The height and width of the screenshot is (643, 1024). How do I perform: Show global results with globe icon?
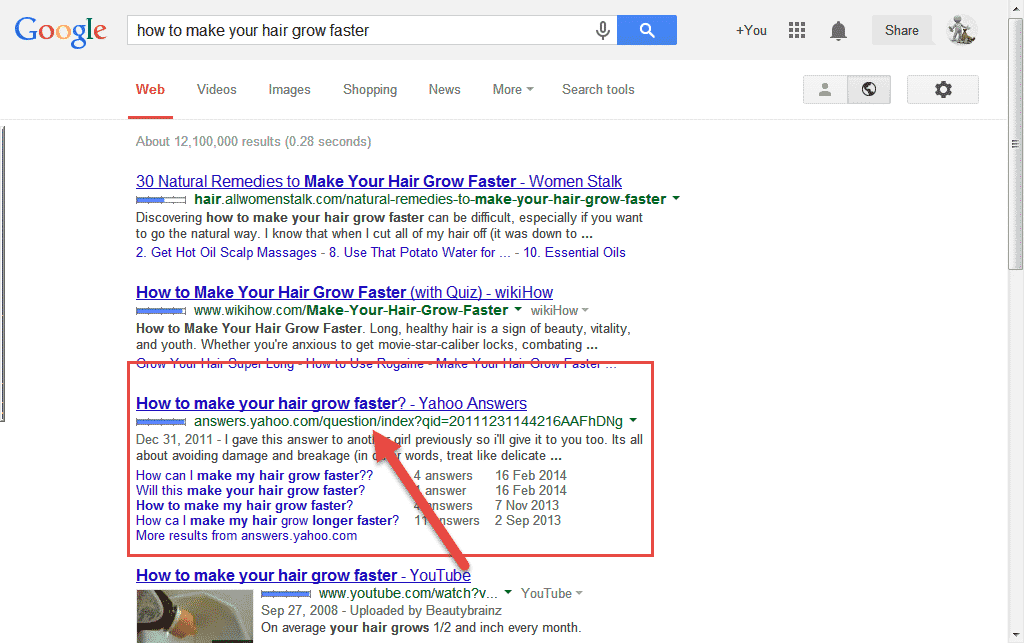869,89
